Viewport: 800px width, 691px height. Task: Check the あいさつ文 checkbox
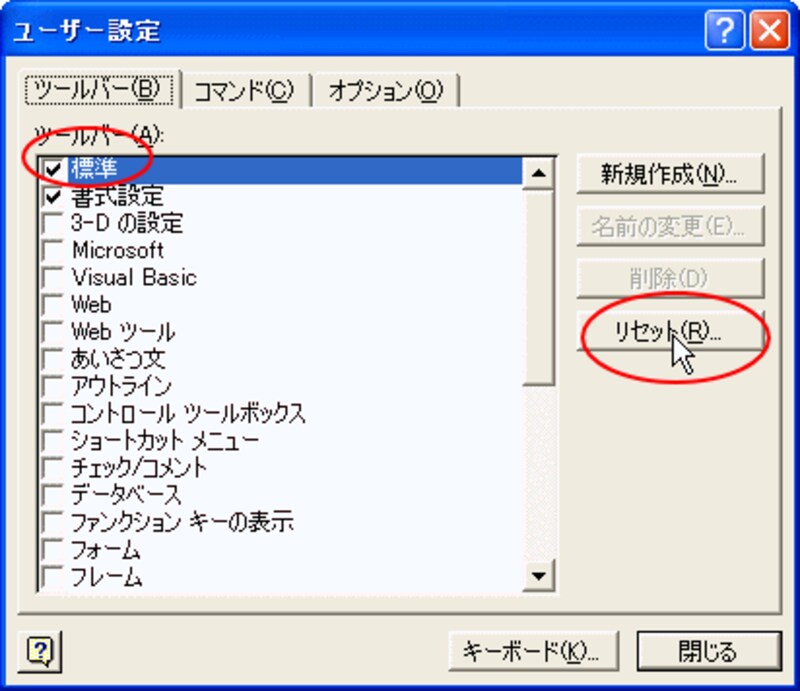coord(53,359)
